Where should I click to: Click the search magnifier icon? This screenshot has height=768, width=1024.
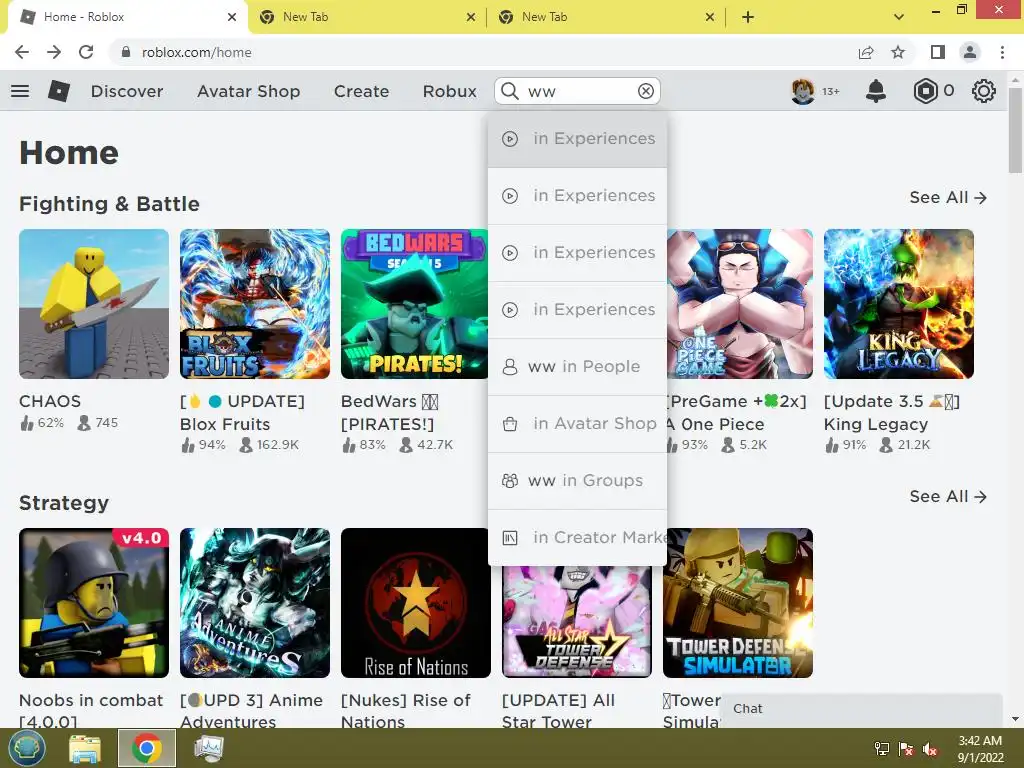(x=510, y=91)
